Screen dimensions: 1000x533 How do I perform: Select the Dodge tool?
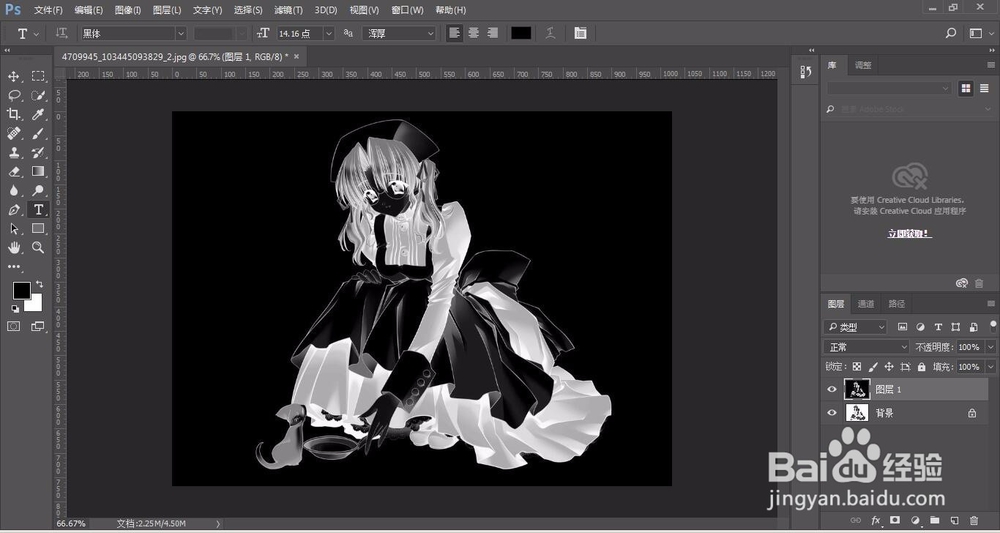point(38,191)
